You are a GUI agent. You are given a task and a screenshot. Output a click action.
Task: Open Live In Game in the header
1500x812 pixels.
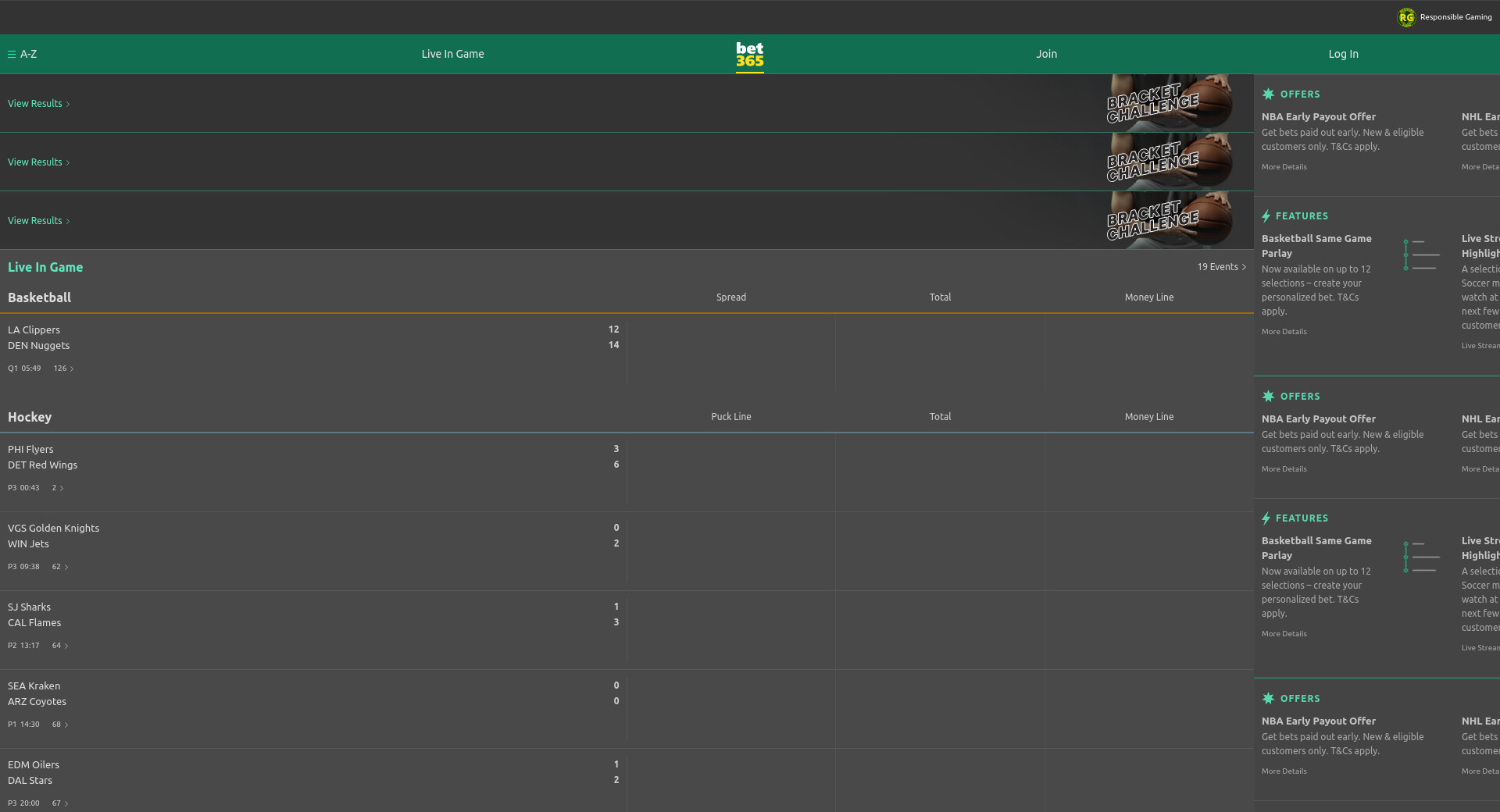tap(452, 55)
